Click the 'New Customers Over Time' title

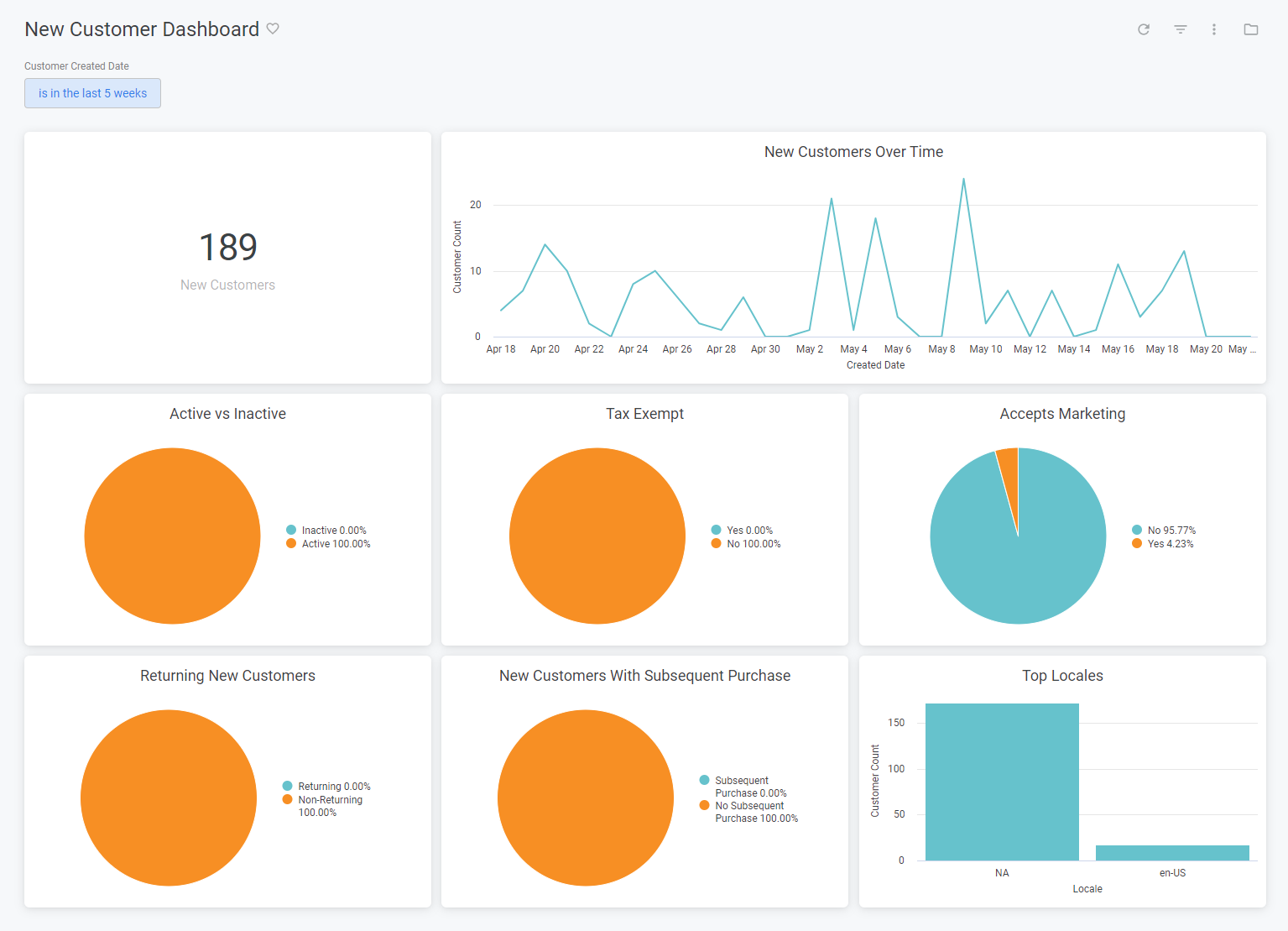point(853,152)
